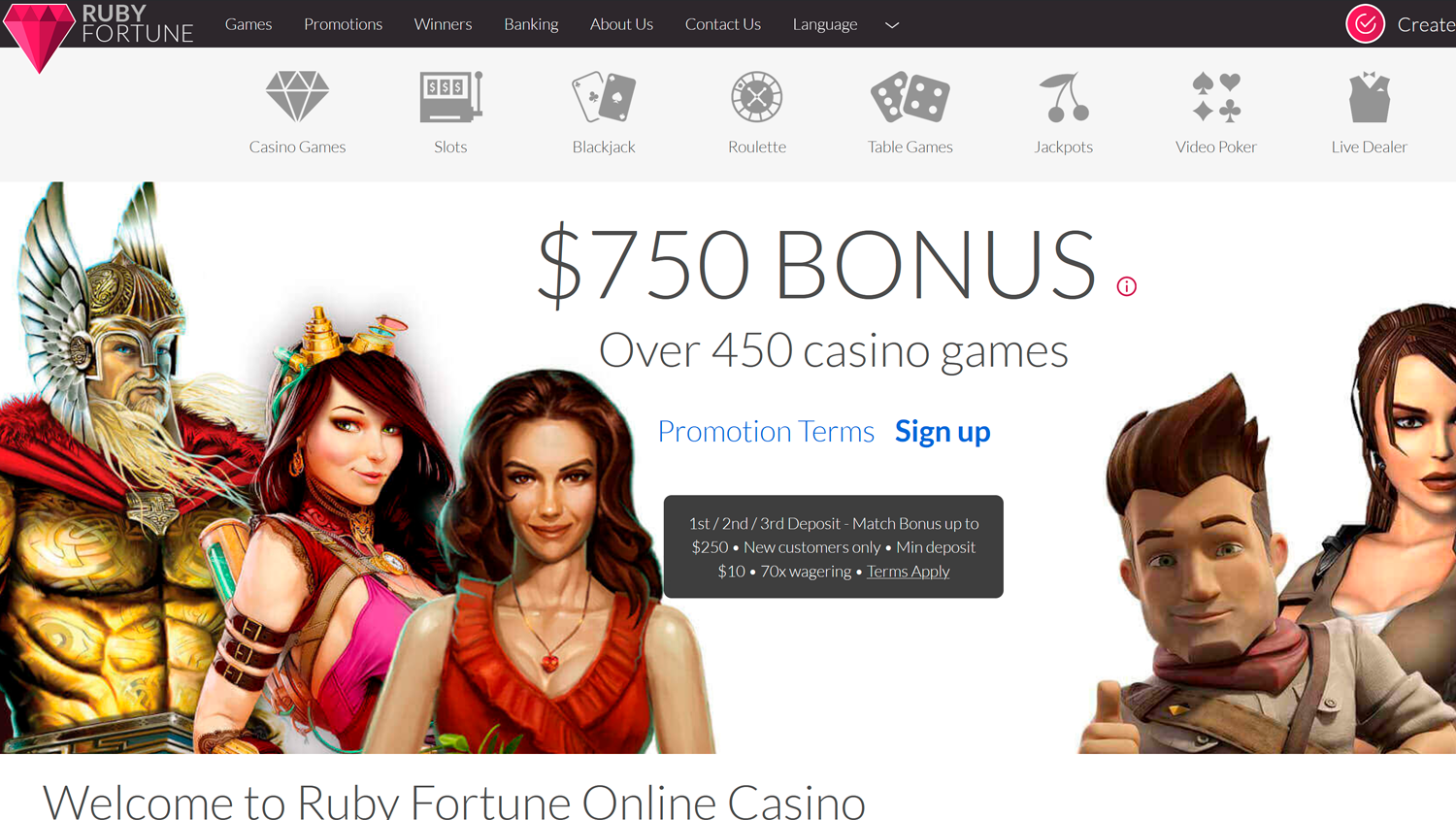Screen dimensions: 1456x820
Task: Select the Live Dealer vest icon
Action: click(1370, 96)
